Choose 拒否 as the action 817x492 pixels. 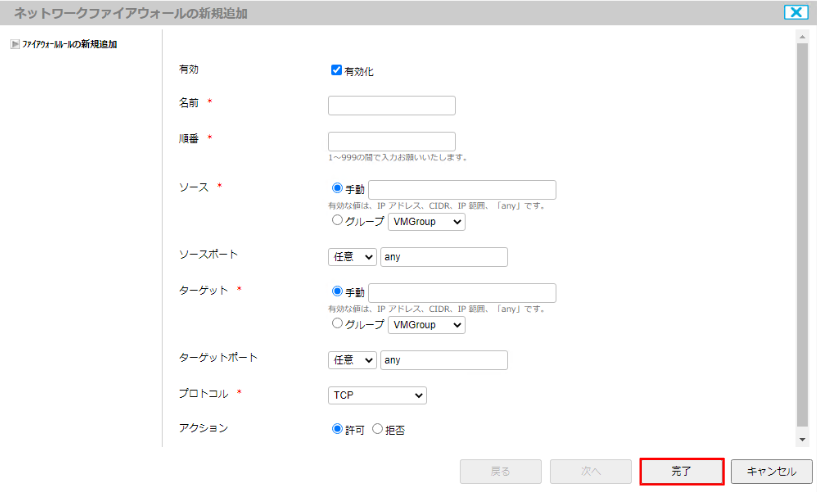(x=377, y=429)
